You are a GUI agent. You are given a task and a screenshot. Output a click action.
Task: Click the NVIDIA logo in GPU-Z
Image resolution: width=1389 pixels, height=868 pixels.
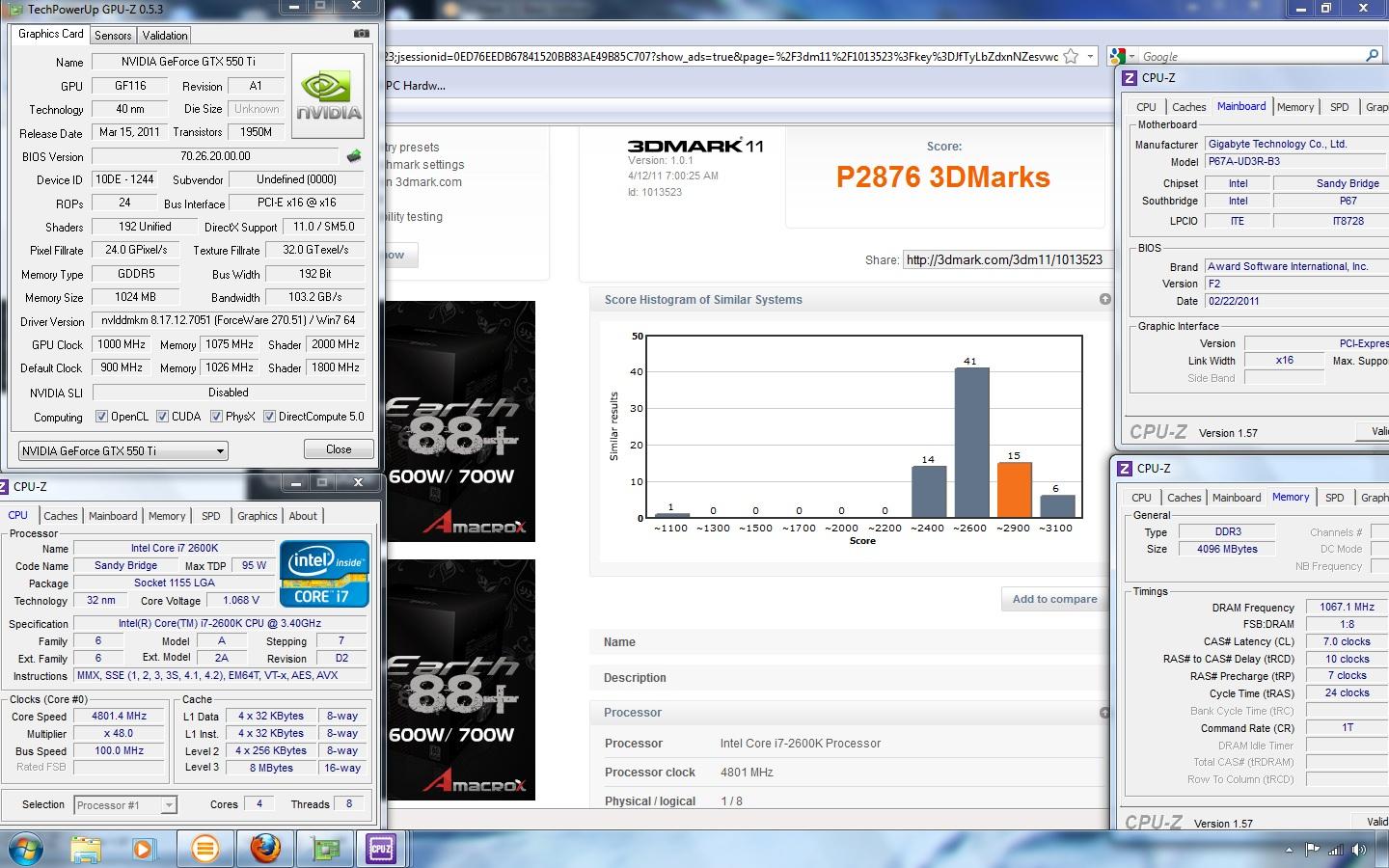pos(328,95)
